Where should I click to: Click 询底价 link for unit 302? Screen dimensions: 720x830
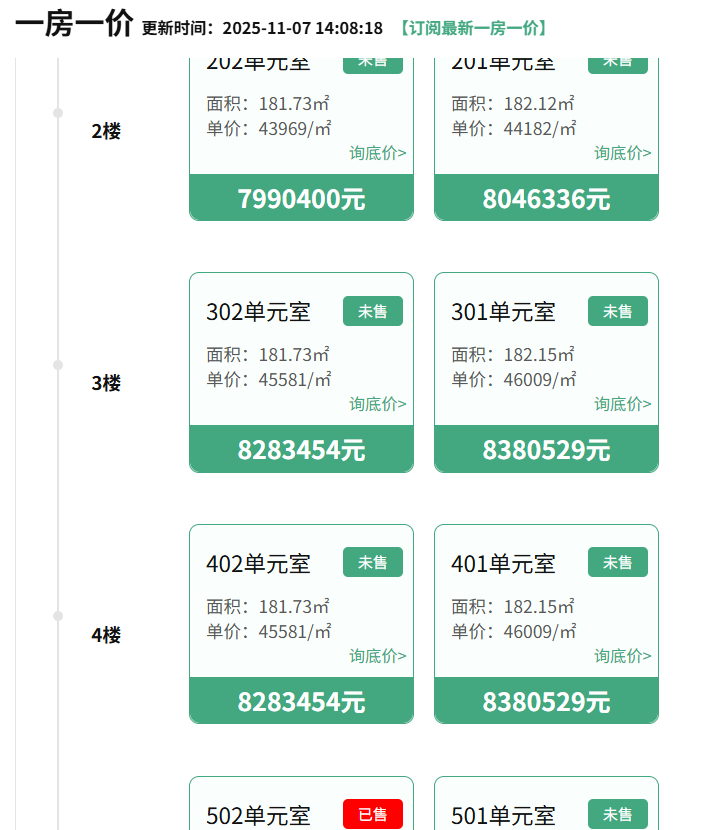(x=377, y=404)
